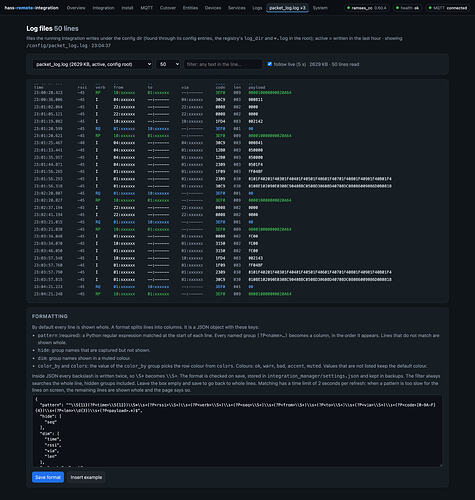Click the time column header
This screenshot has height=500, width=475.
[39, 87]
